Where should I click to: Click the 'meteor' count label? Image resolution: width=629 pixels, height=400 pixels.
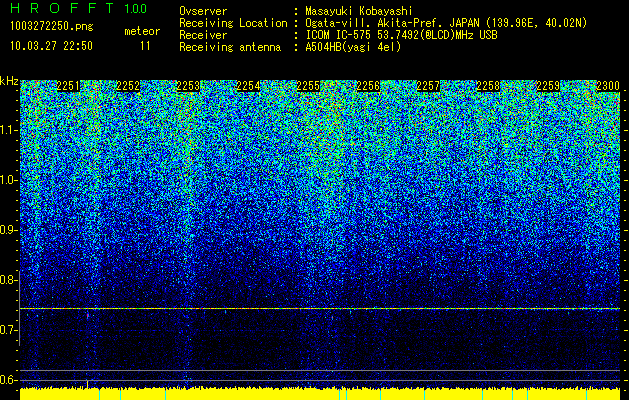[x=142, y=31]
